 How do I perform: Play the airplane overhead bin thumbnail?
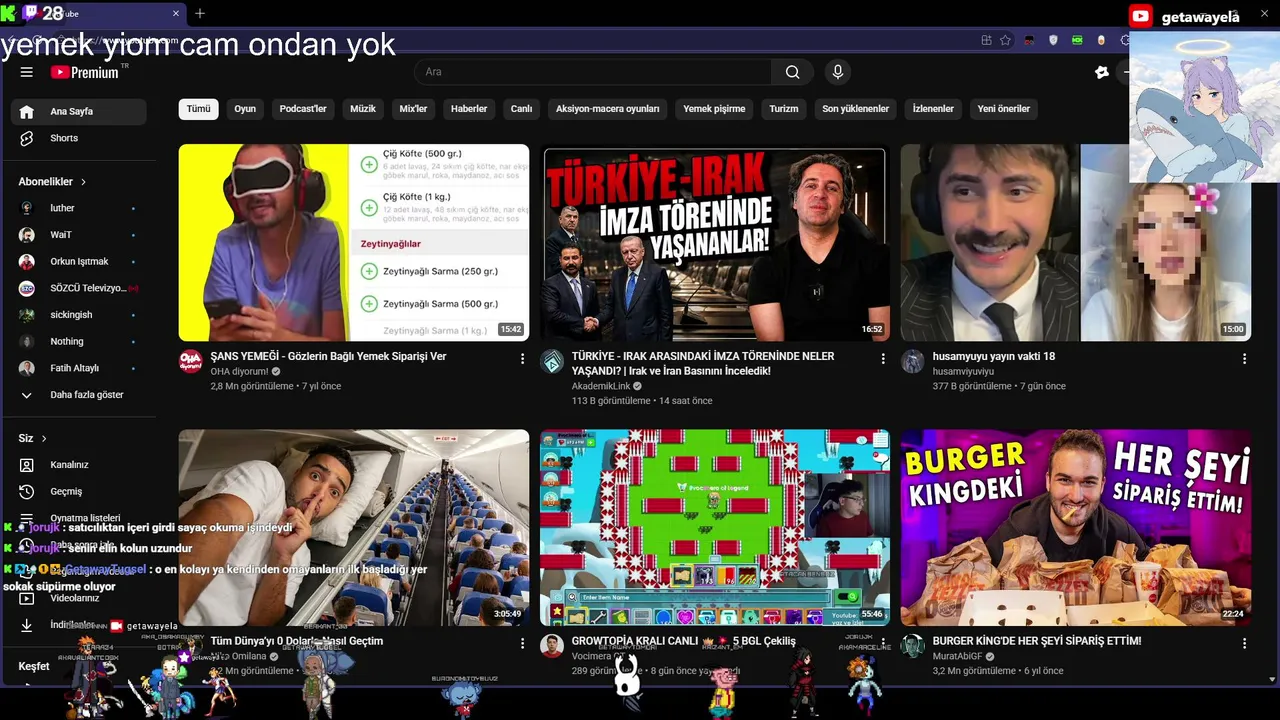coord(354,528)
